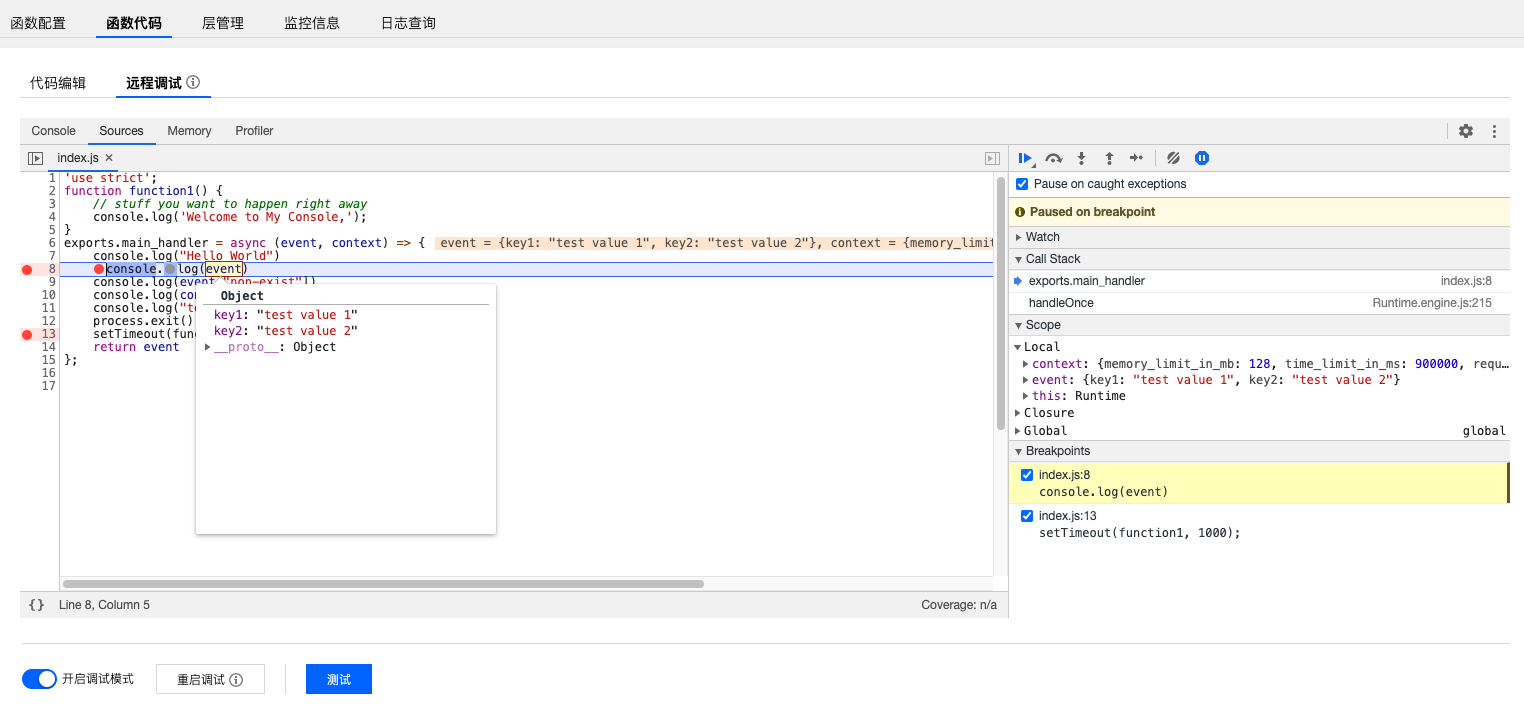The height and width of the screenshot is (706, 1524).
Task: Expand the Global scope group
Action: point(1018,431)
